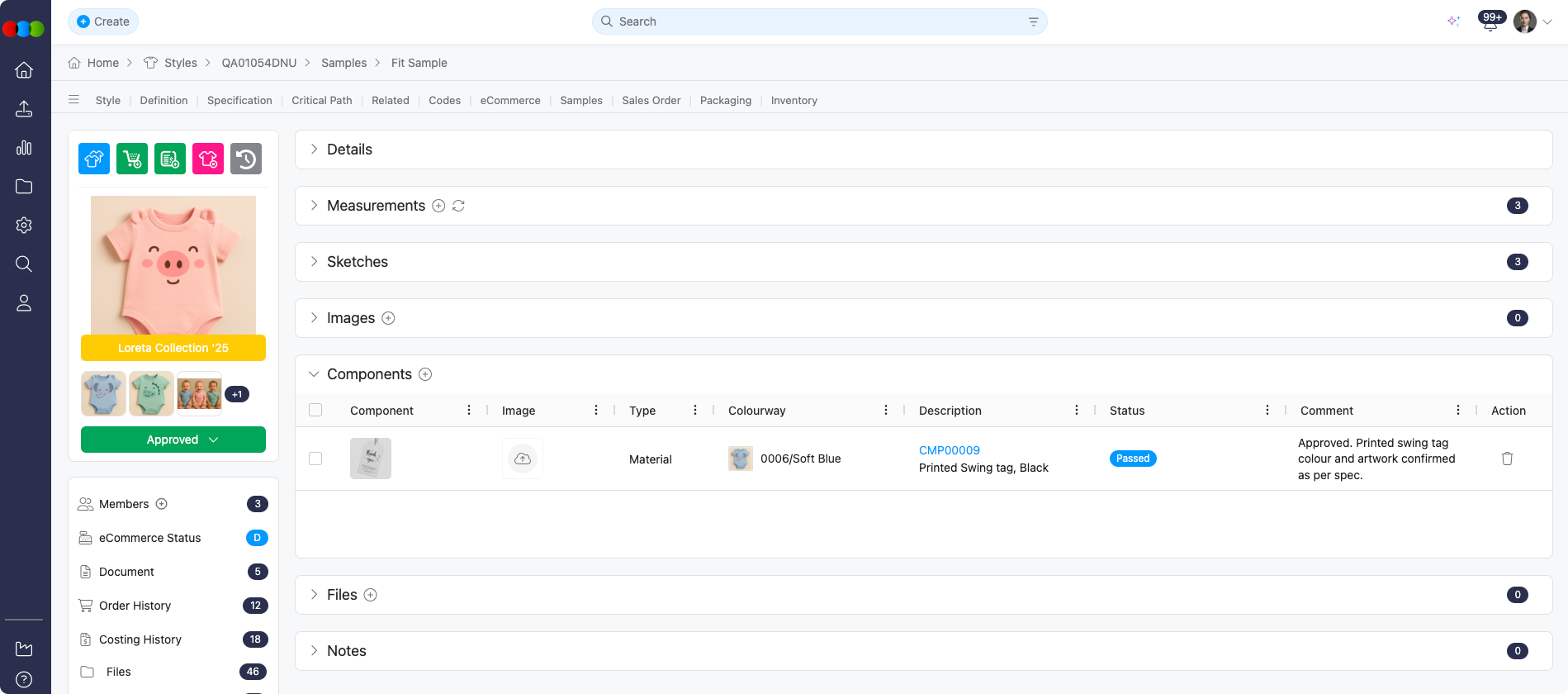Open the help question mark icon

[x=24, y=680]
